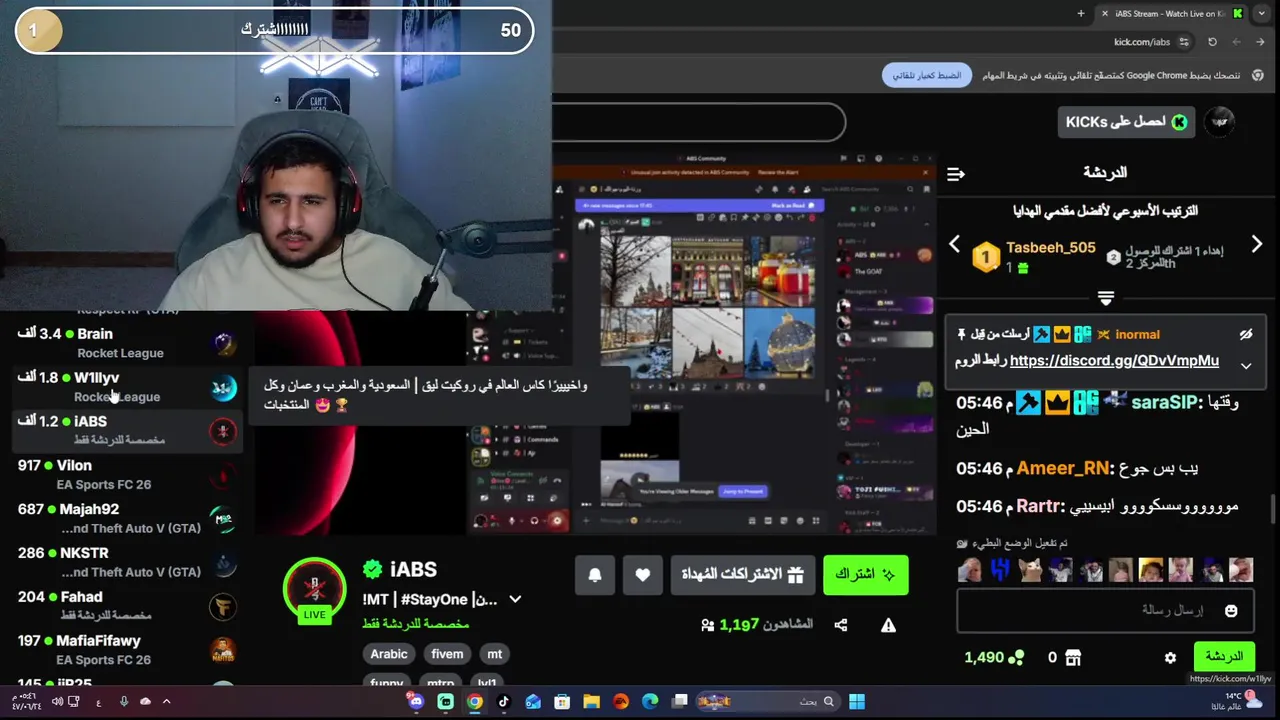Open File Explorer folder in taskbar

[591, 702]
